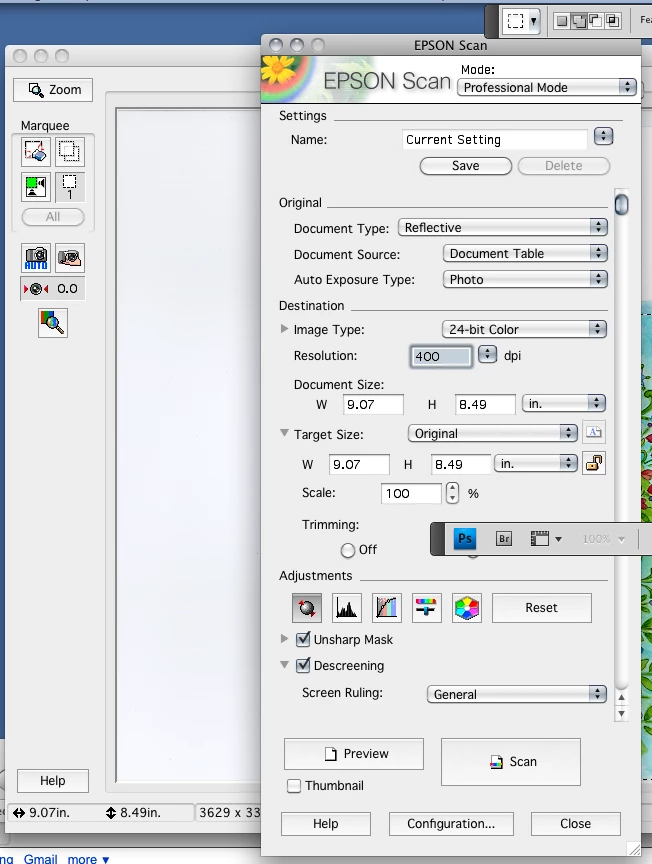Image resolution: width=652 pixels, height=864 pixels.
Task: Open the Resolution dpi dropdown arrow
Action: pos(487,354)
